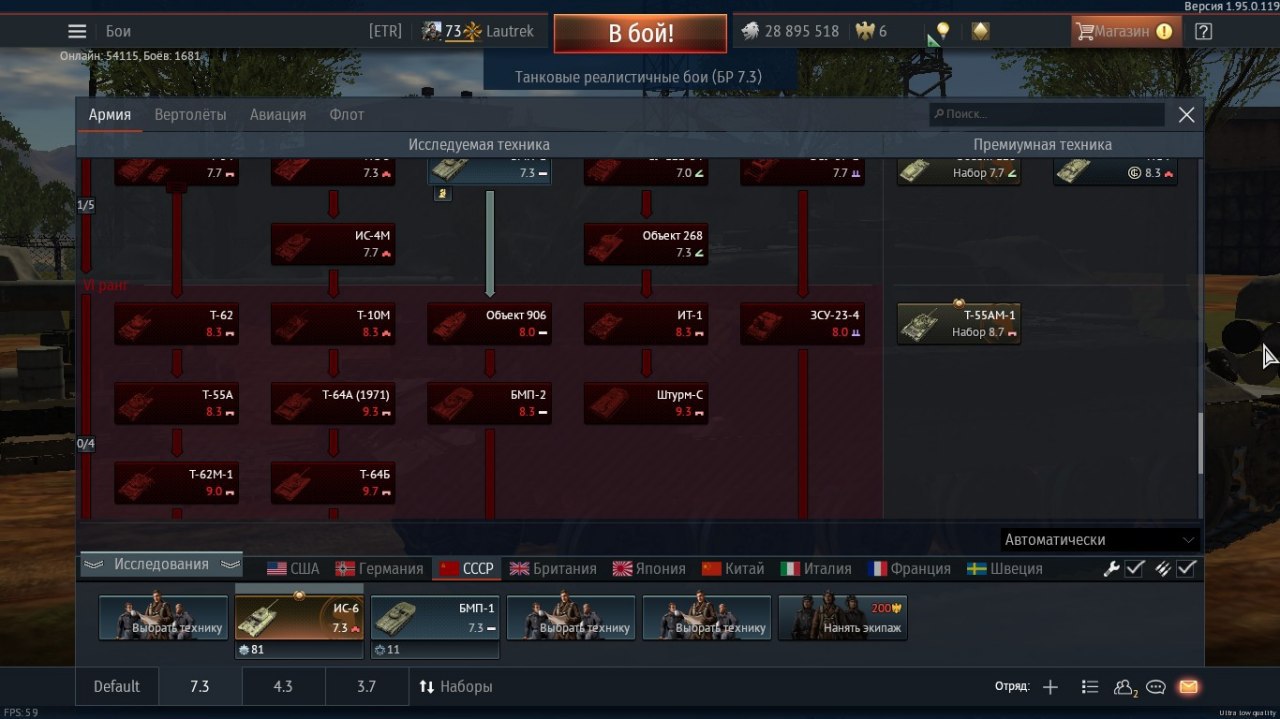Switch to the Авиация tab
Viewport: 1280px width, 719px height.
(278, 115)
